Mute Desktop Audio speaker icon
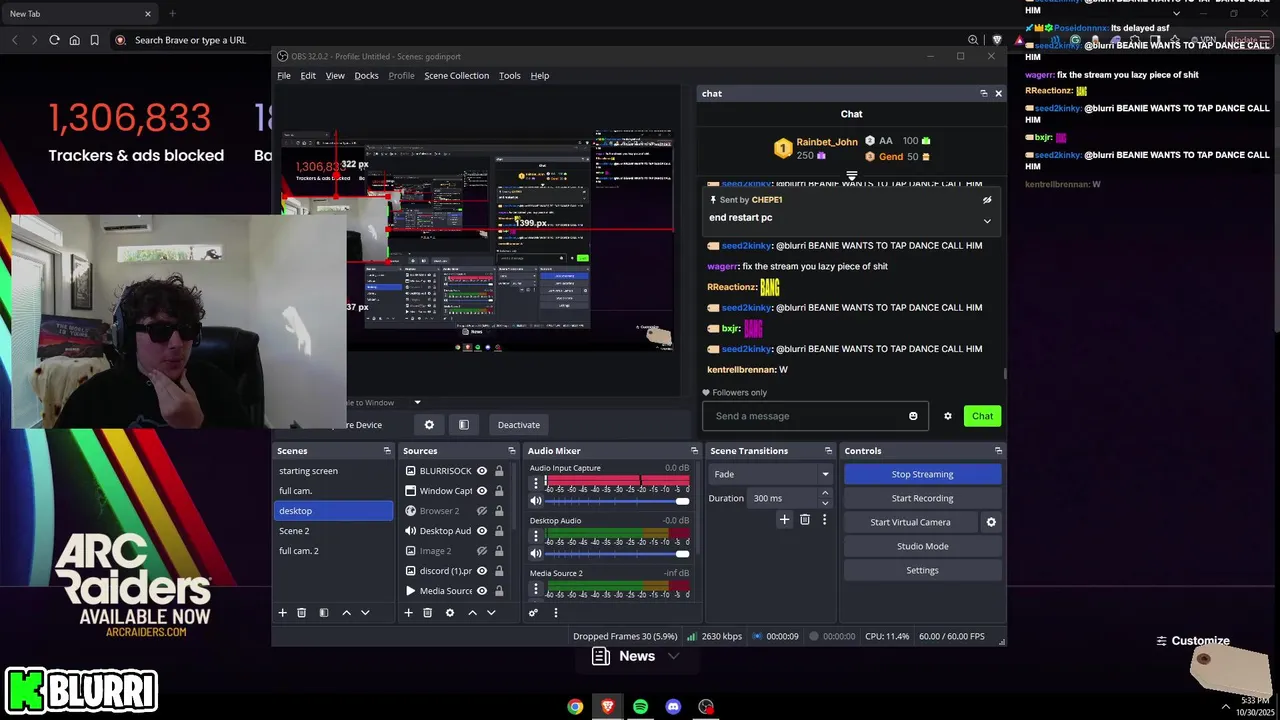1280x720 pixels. click(x=536, y=553)
